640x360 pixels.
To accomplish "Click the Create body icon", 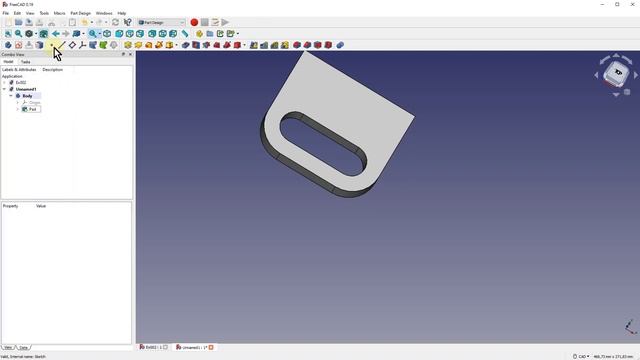I will pyautogui.click(x=8, y=45).
